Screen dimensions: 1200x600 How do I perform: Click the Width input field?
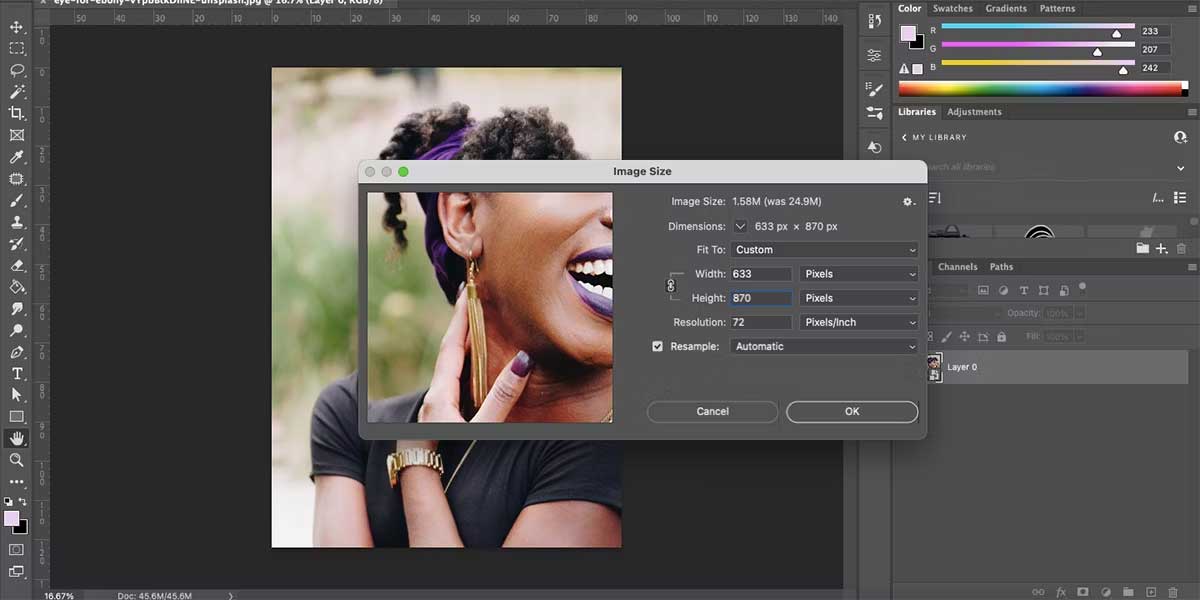tap(761, 274)
